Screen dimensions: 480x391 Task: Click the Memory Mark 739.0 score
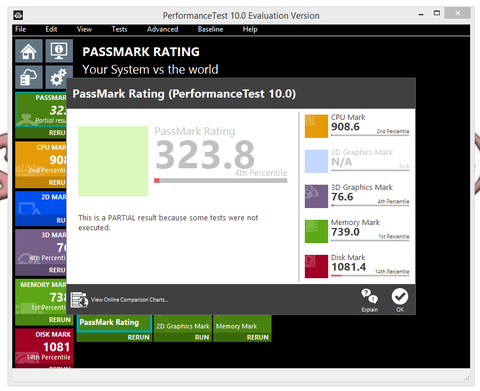point(345,232)
